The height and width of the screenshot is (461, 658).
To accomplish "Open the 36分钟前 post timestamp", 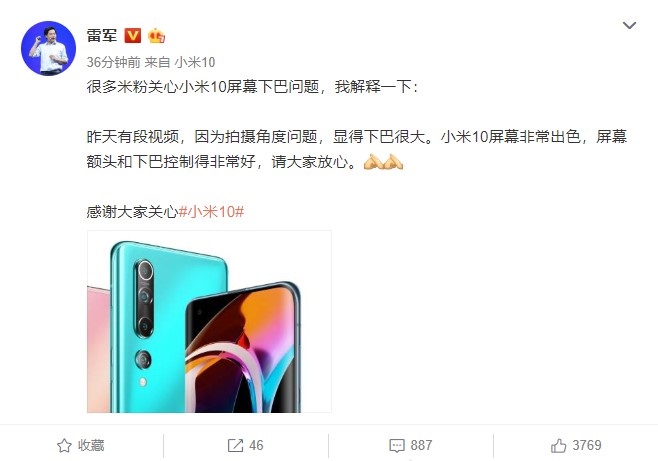I will click(113, 62).
